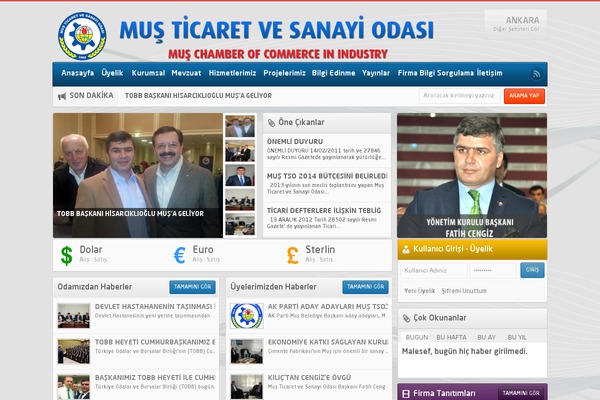Select the third slider thumbnail
Screen dimensions: 600x400
(240, 175)
